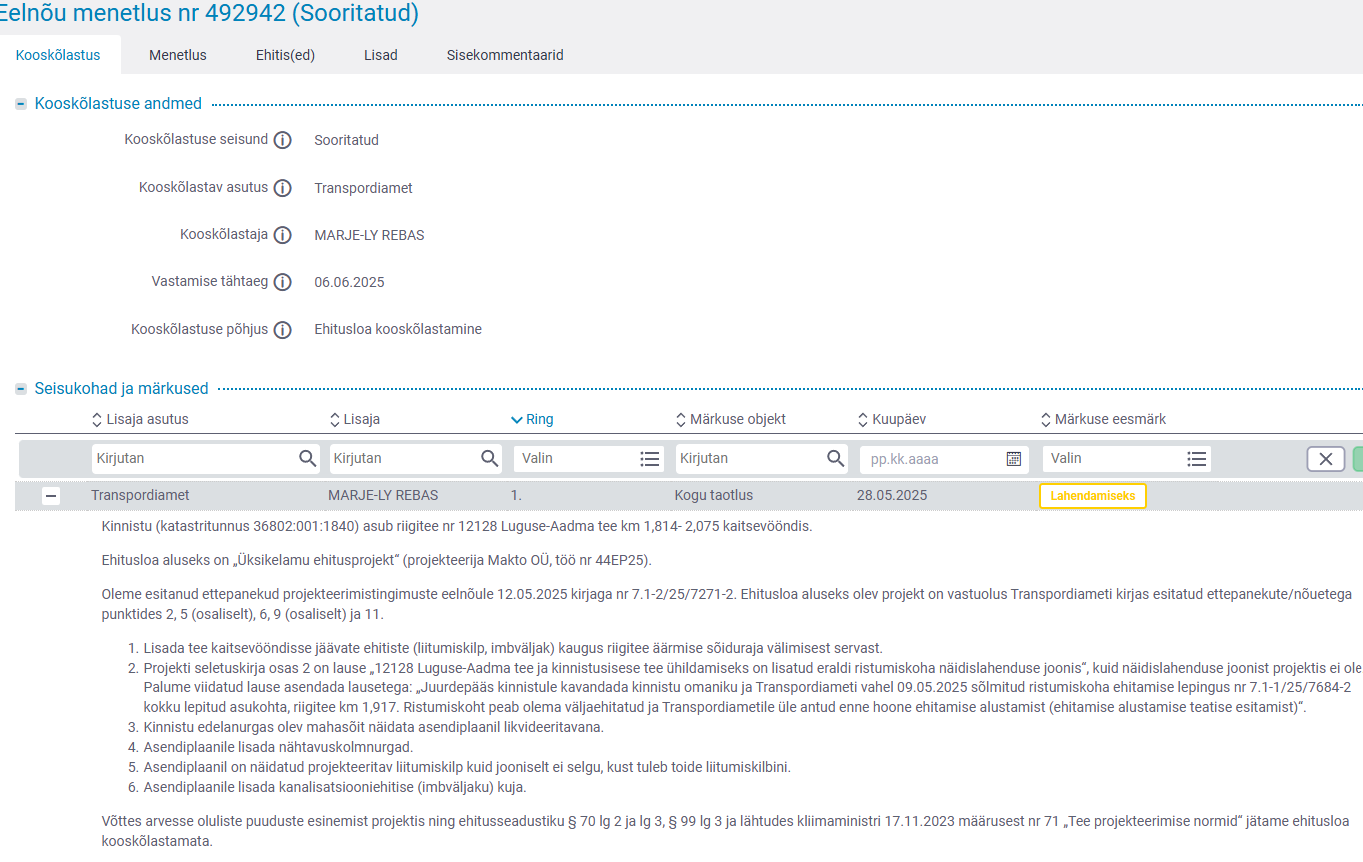The height and width of the screenshot is (862, 1363).
Task: Click the Eelnõu menetlus nr 492942 heading
Action: coord(210,14)
